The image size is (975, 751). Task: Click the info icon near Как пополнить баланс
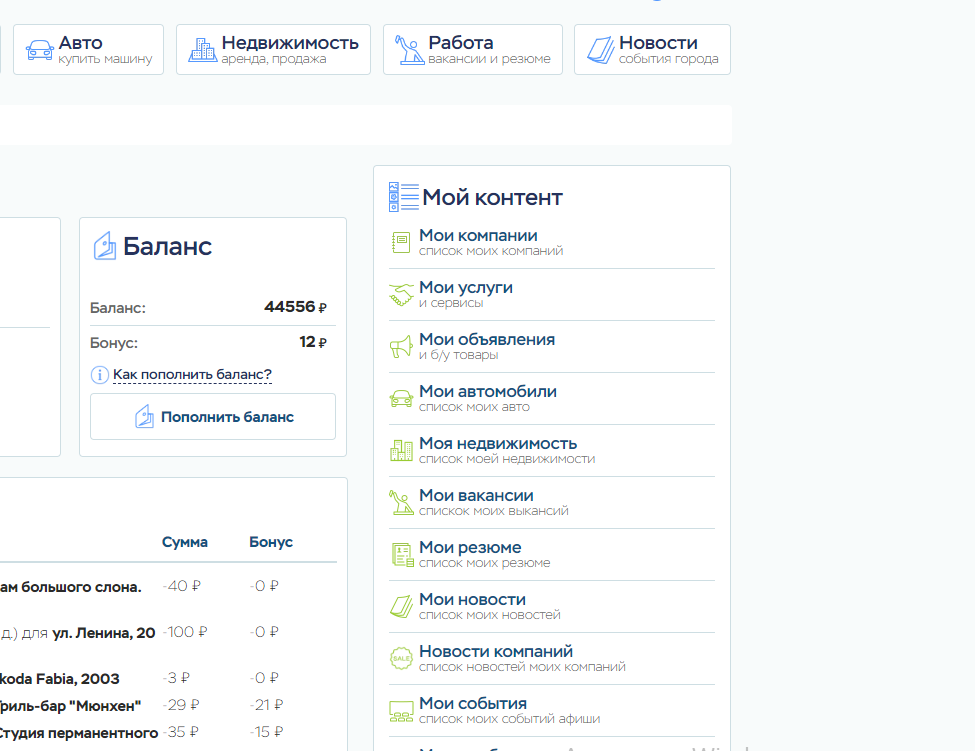pyautogui.click(x=99, y=375)
